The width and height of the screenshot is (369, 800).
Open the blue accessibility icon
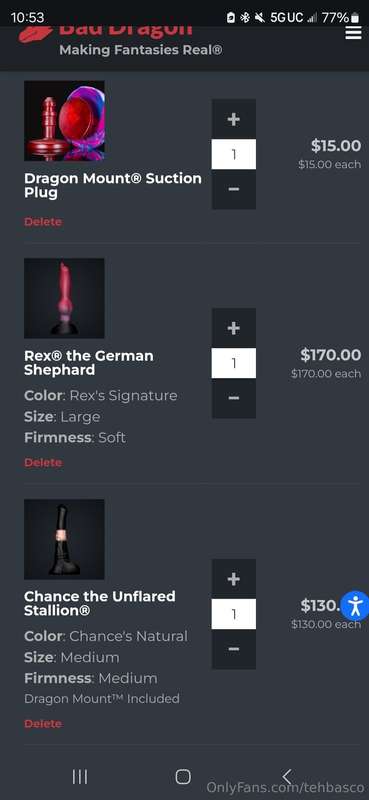tap(355, 606)
